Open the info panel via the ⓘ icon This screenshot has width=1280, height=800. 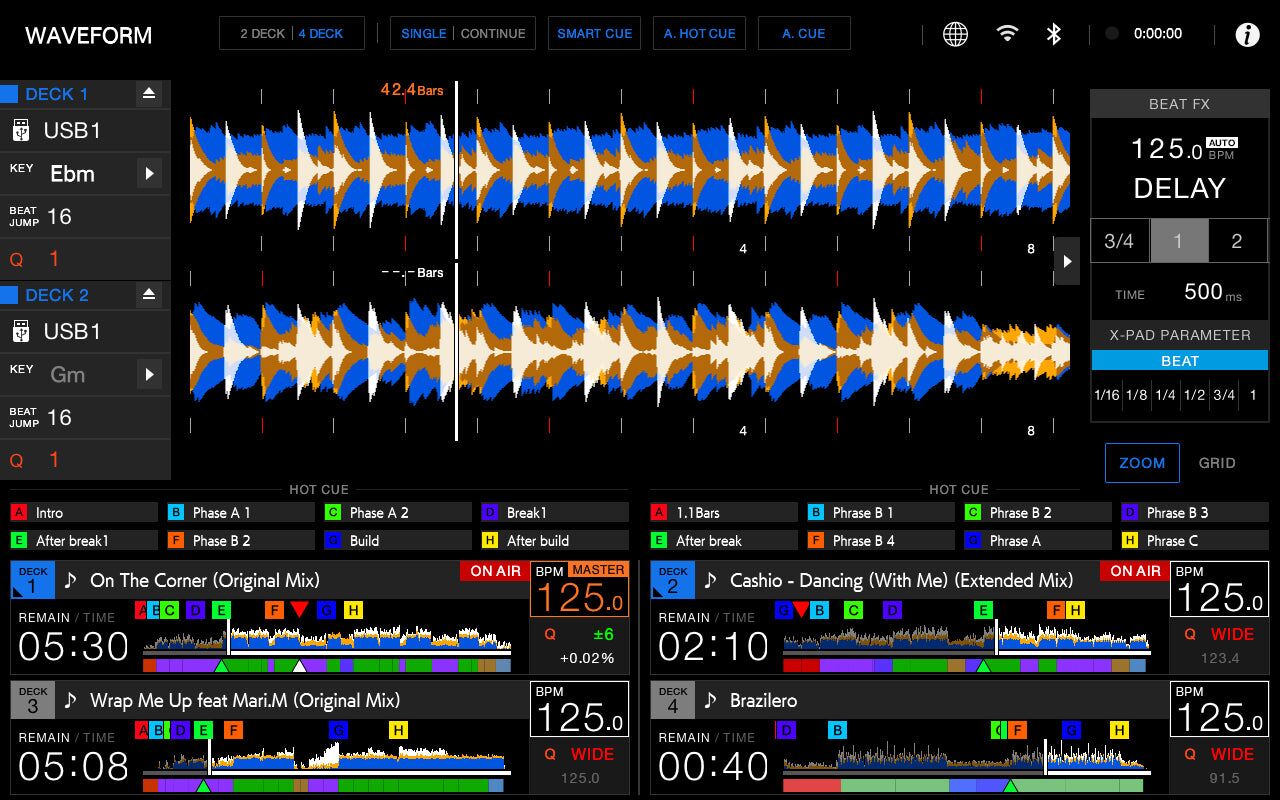click(x=1246, y=33)
